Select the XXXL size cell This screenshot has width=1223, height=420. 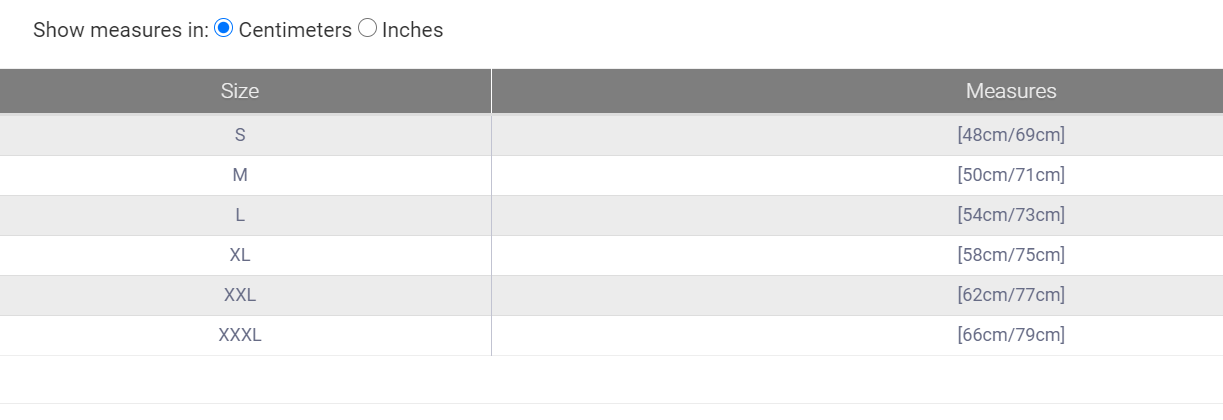pyautogui.click(x=240, y=335)
